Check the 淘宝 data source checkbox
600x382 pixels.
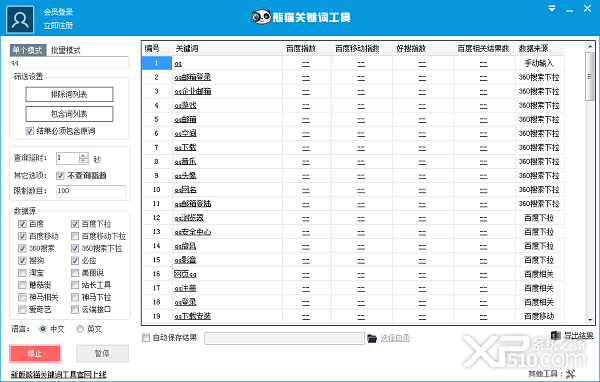click(x=22, y=273)
